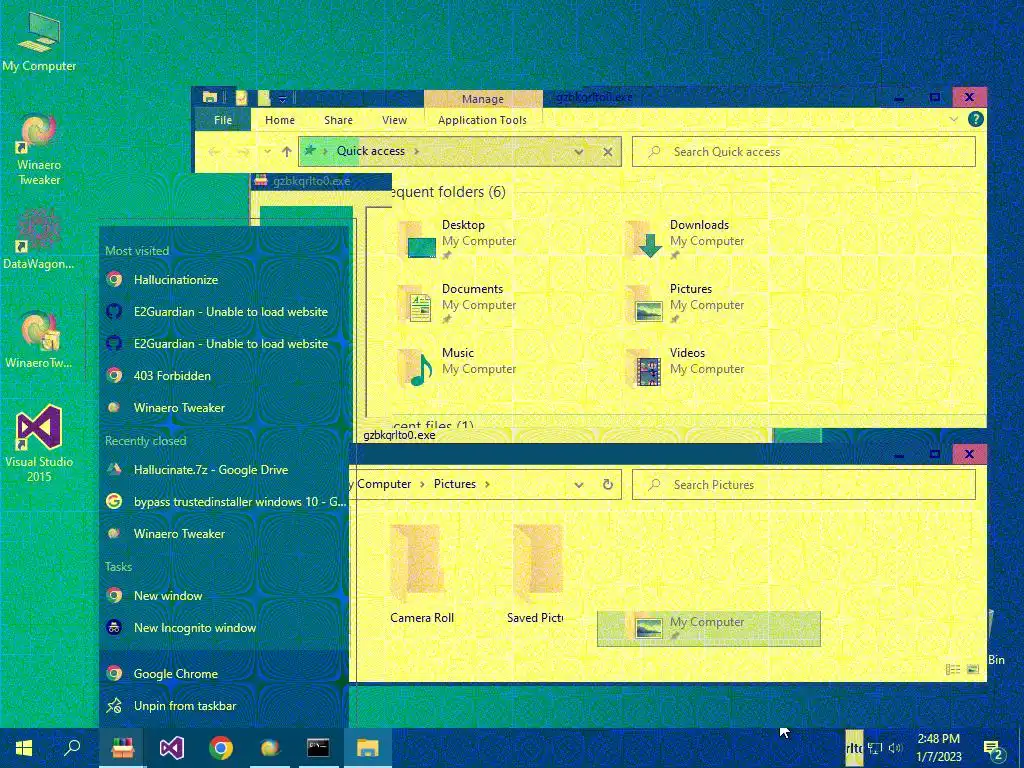Click the gzbkqrlto0.exe taskbar icon
Image resolution: width=1024 pixels, height=768 pixels.
pos(122,748)
